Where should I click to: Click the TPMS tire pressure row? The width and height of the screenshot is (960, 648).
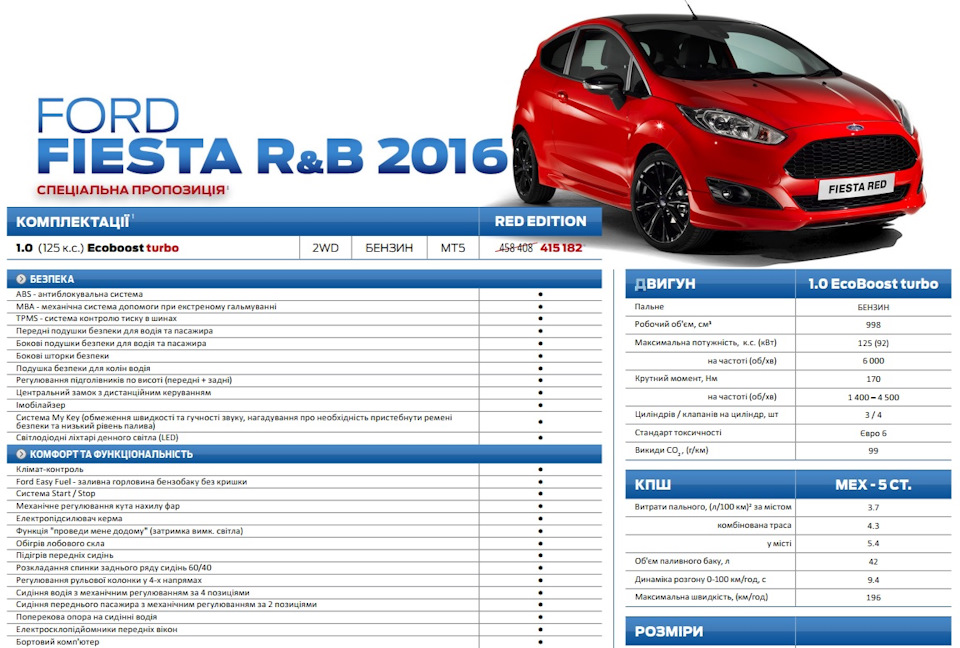point(304,318)
